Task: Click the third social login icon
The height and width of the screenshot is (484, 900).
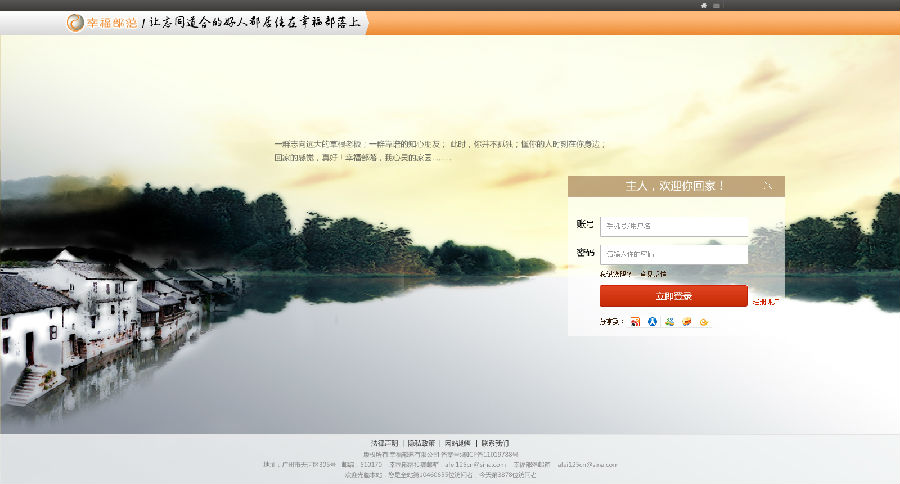Action: tap(670, 322)
